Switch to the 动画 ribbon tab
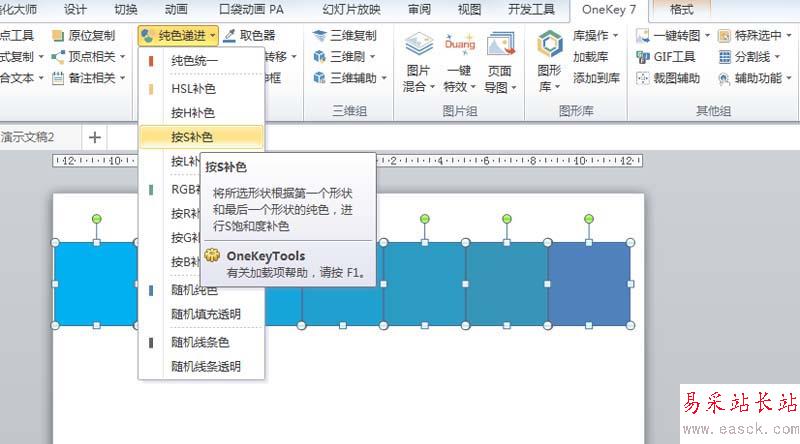Image resolution: width=800 pixels, height=444 pixels. coord(176,9)
